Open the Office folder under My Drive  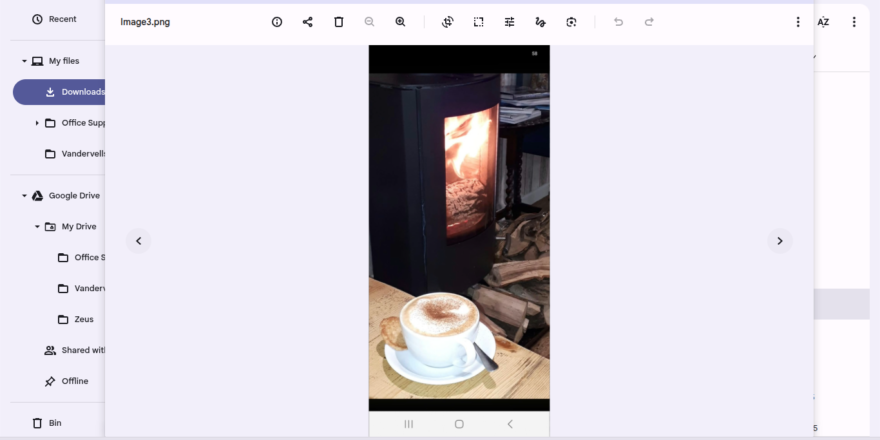tap(81, 258)
